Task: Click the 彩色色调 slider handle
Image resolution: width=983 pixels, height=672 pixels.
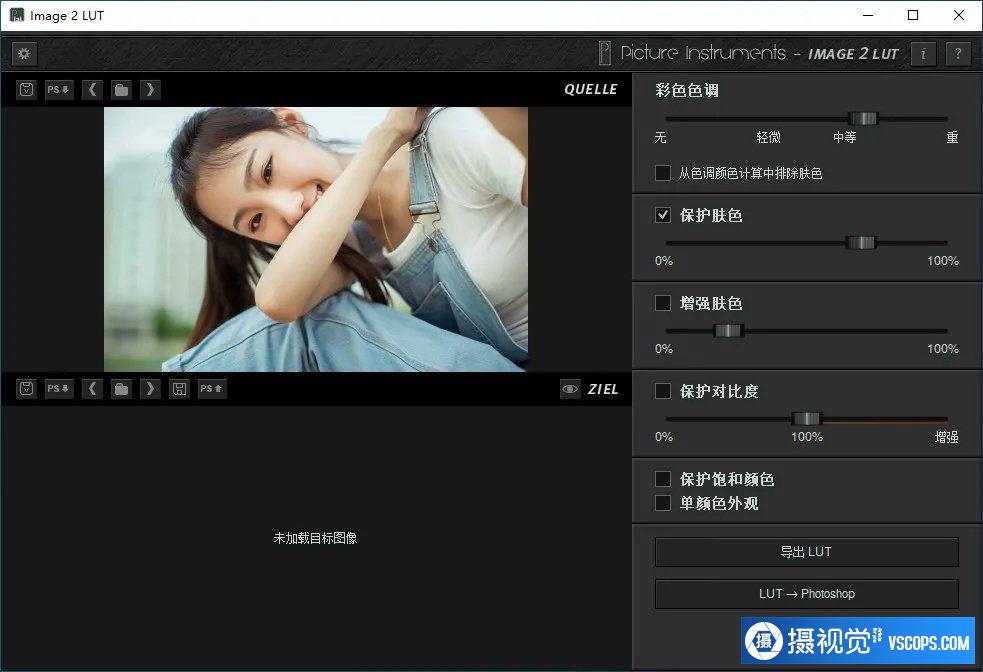Action: 862,118
